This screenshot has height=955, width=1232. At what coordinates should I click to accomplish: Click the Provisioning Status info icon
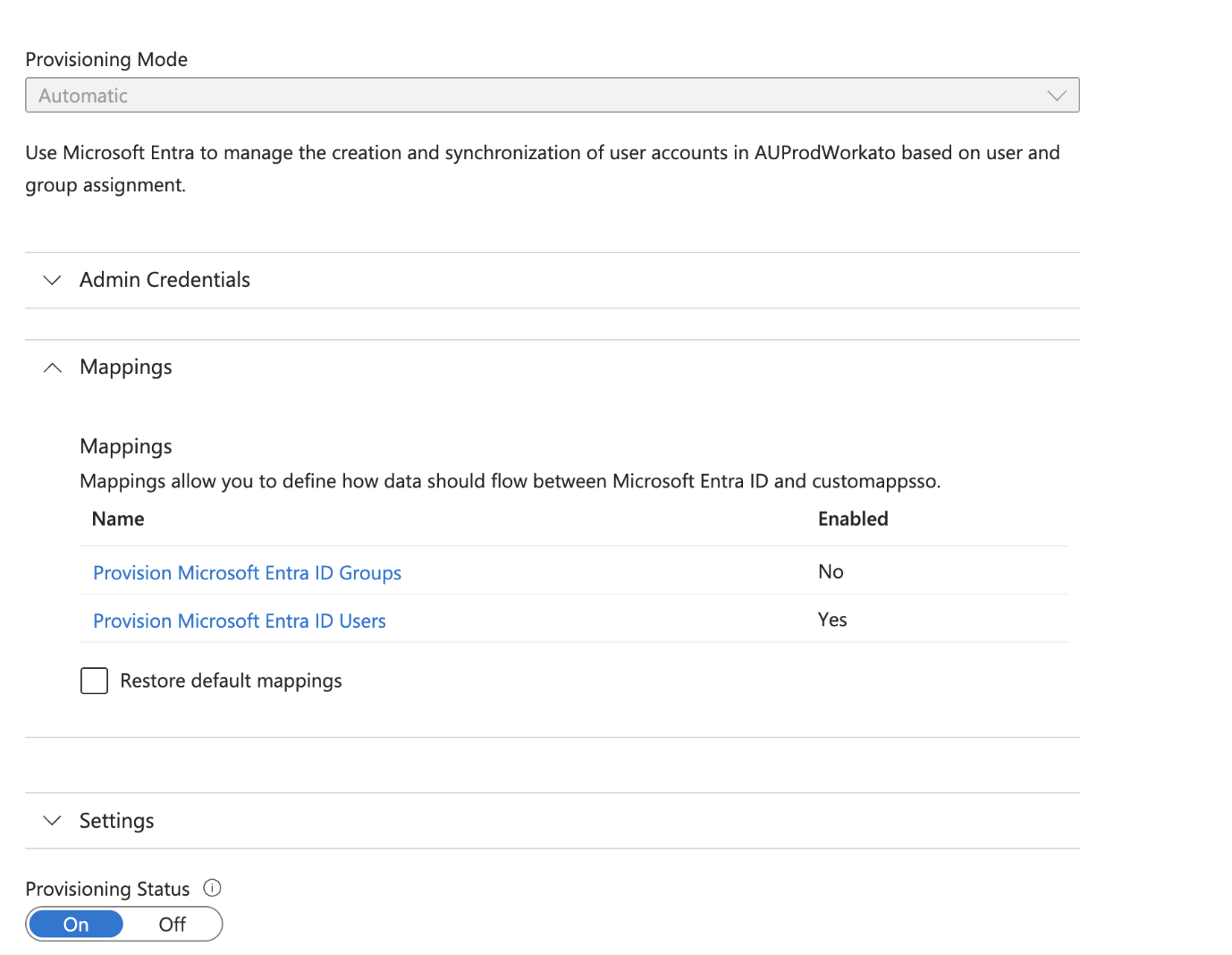click(x=212, y=888)
